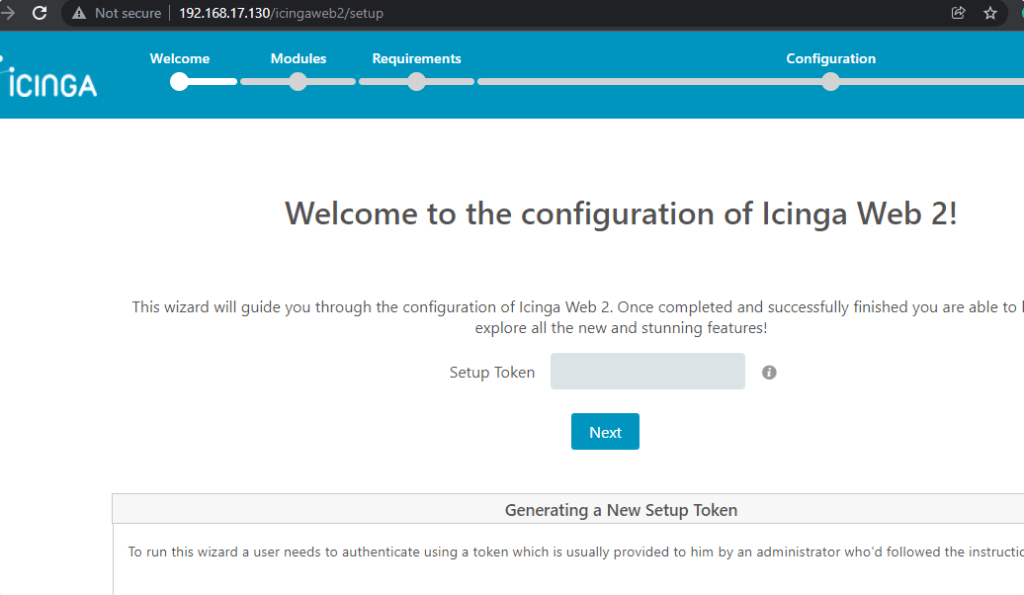Click the Setup Token label
The height and width of the screenshot is (595, 1024).
(x=492, y=372)
